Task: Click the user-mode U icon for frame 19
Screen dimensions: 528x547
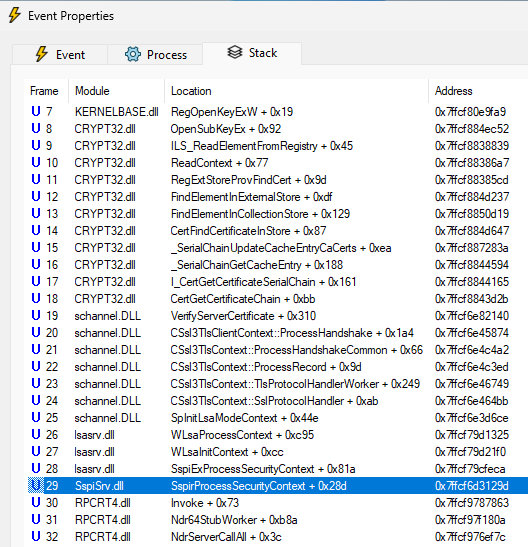Action: pyautogui.click(x=36, y=316)
